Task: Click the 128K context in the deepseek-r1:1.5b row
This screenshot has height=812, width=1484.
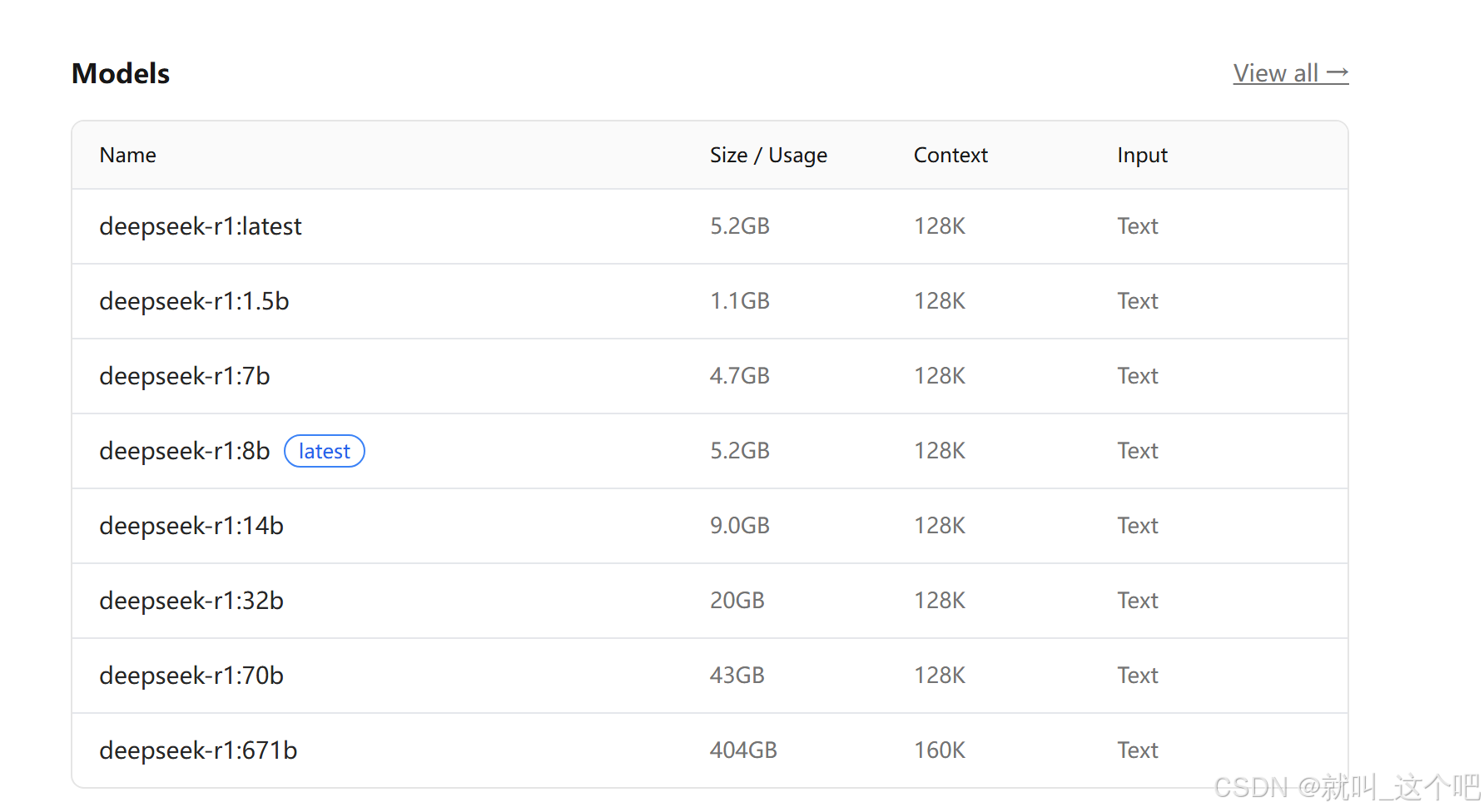Action: click(940, 301)
